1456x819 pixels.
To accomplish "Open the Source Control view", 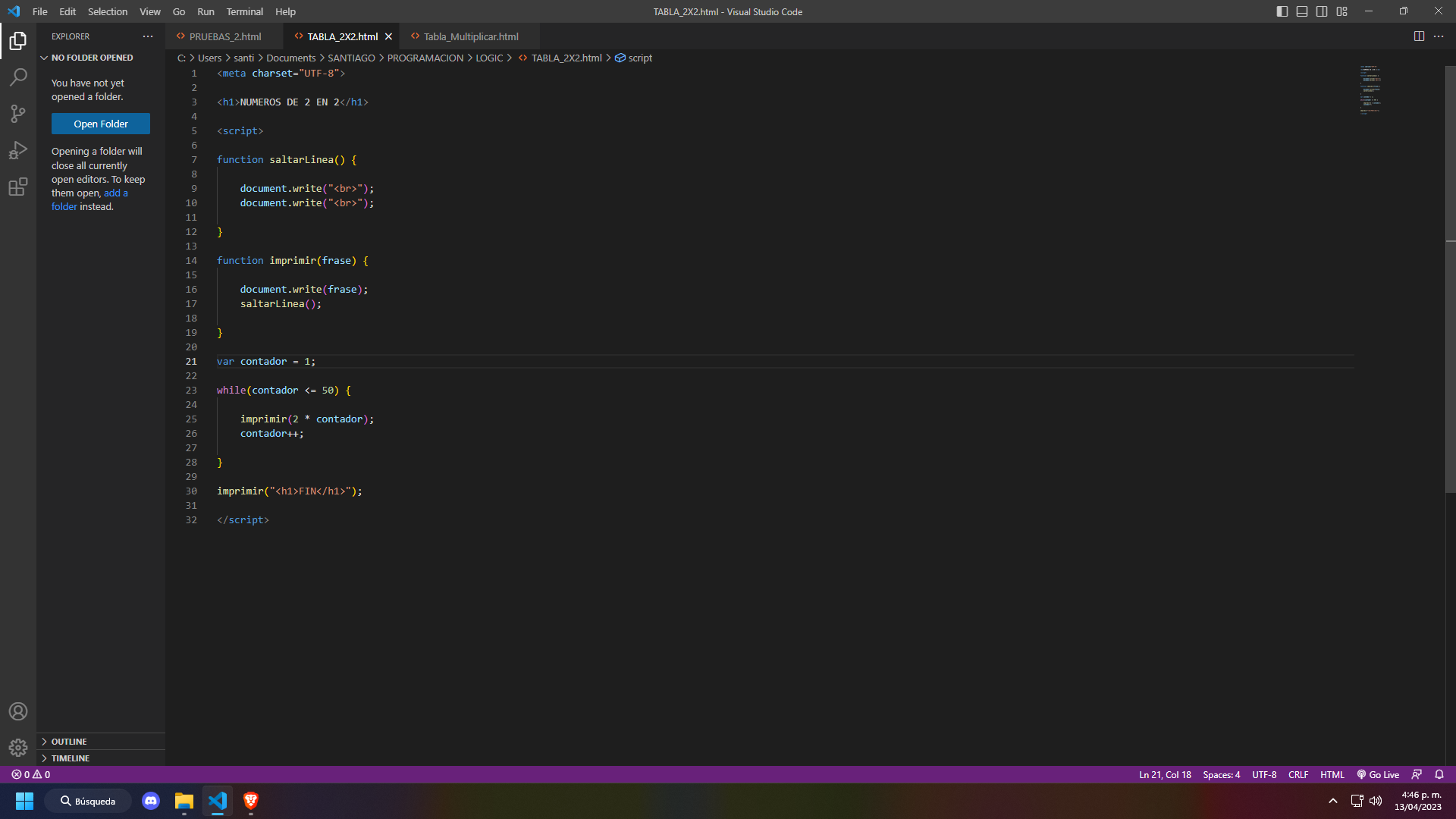I will (18, 114).
